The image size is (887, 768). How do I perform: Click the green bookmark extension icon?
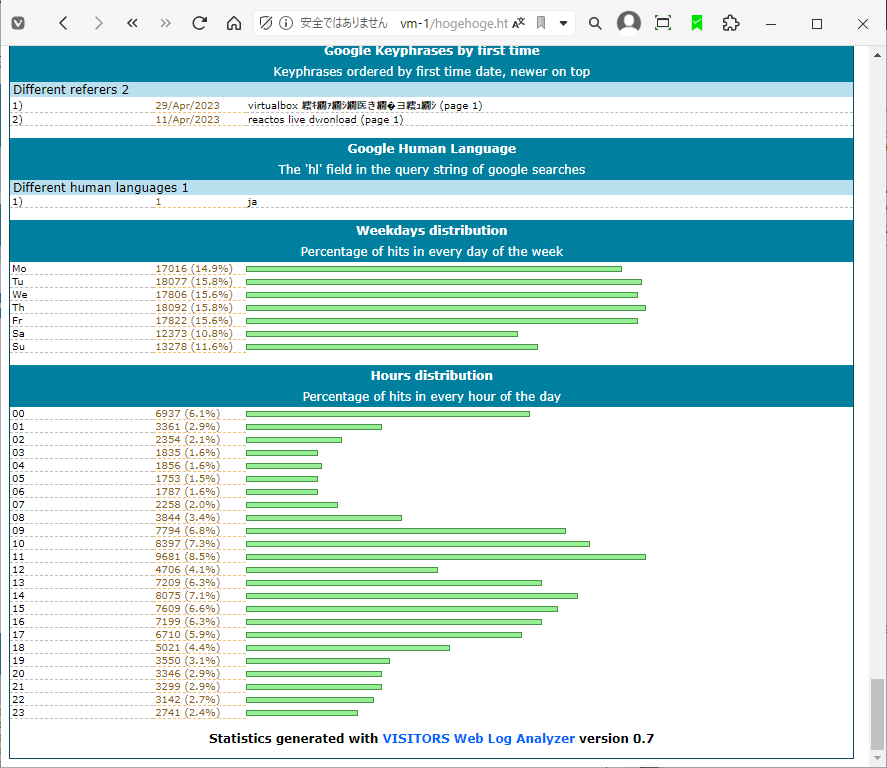[x=697, y=23]
